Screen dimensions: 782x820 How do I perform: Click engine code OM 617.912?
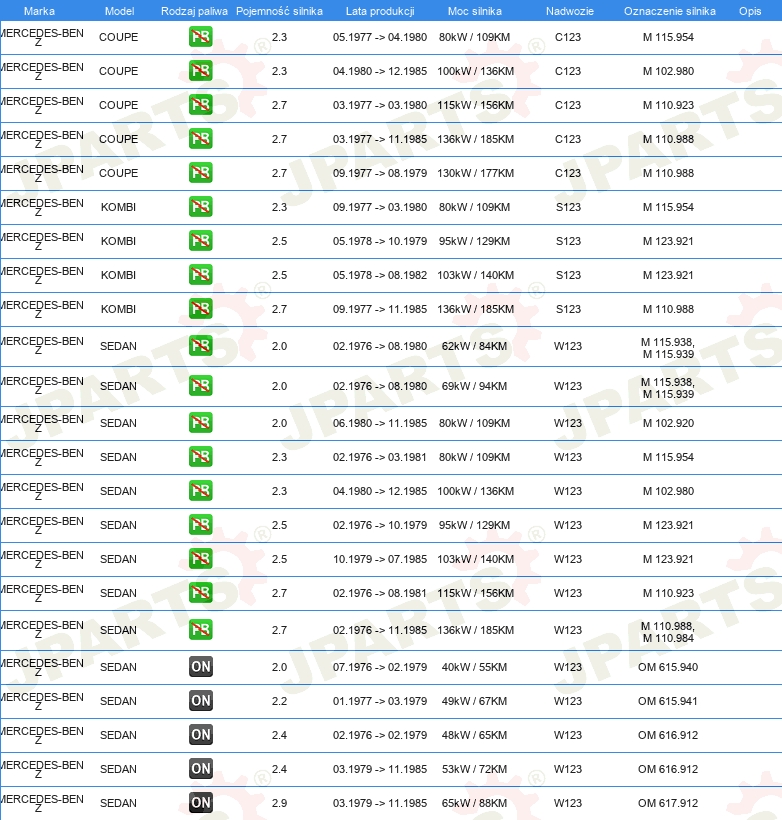[x=668, y=803]
